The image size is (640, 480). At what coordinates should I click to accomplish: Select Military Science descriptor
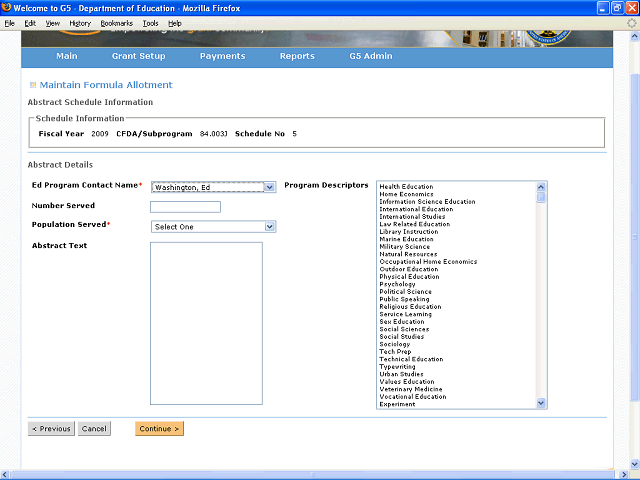click(404, 247)
